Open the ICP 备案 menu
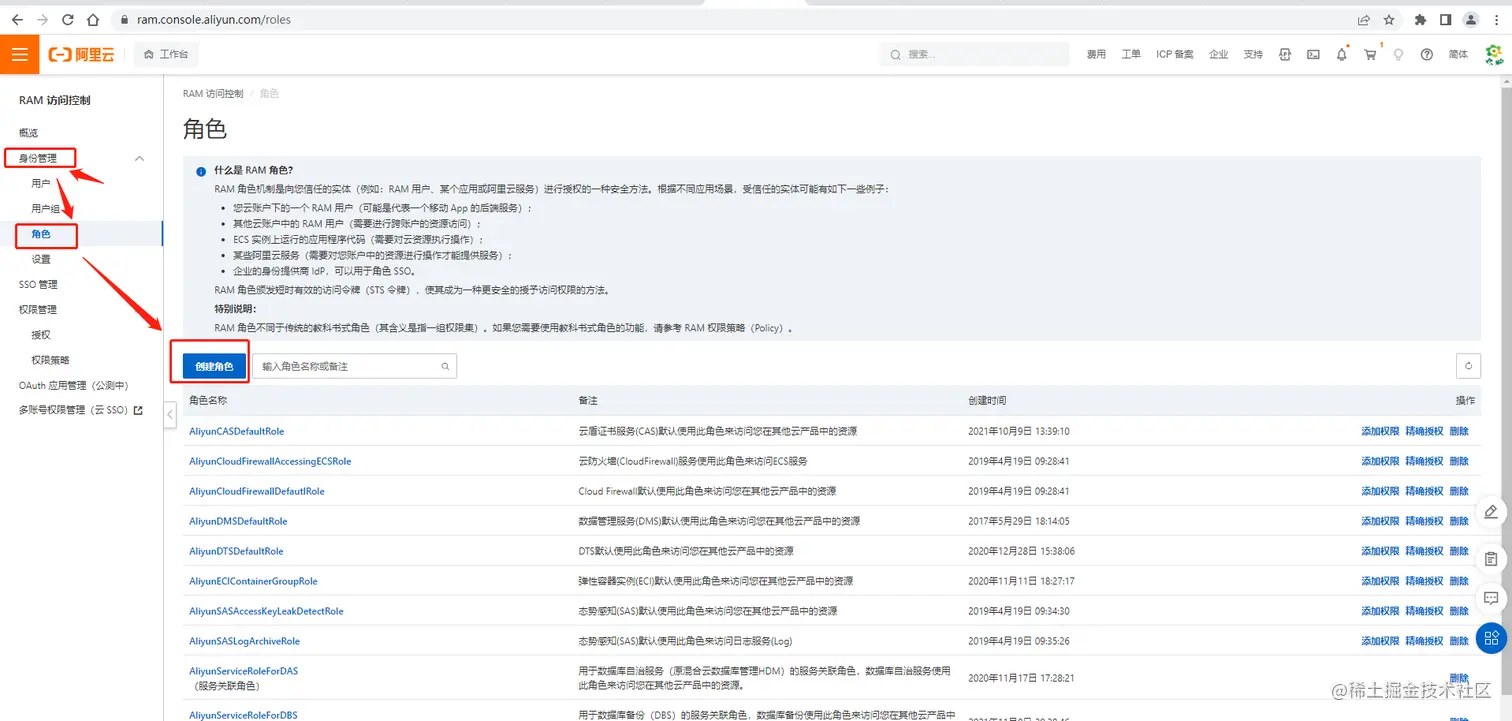Viewport: 1512px width, 721px height. (x=1175, y=54)
